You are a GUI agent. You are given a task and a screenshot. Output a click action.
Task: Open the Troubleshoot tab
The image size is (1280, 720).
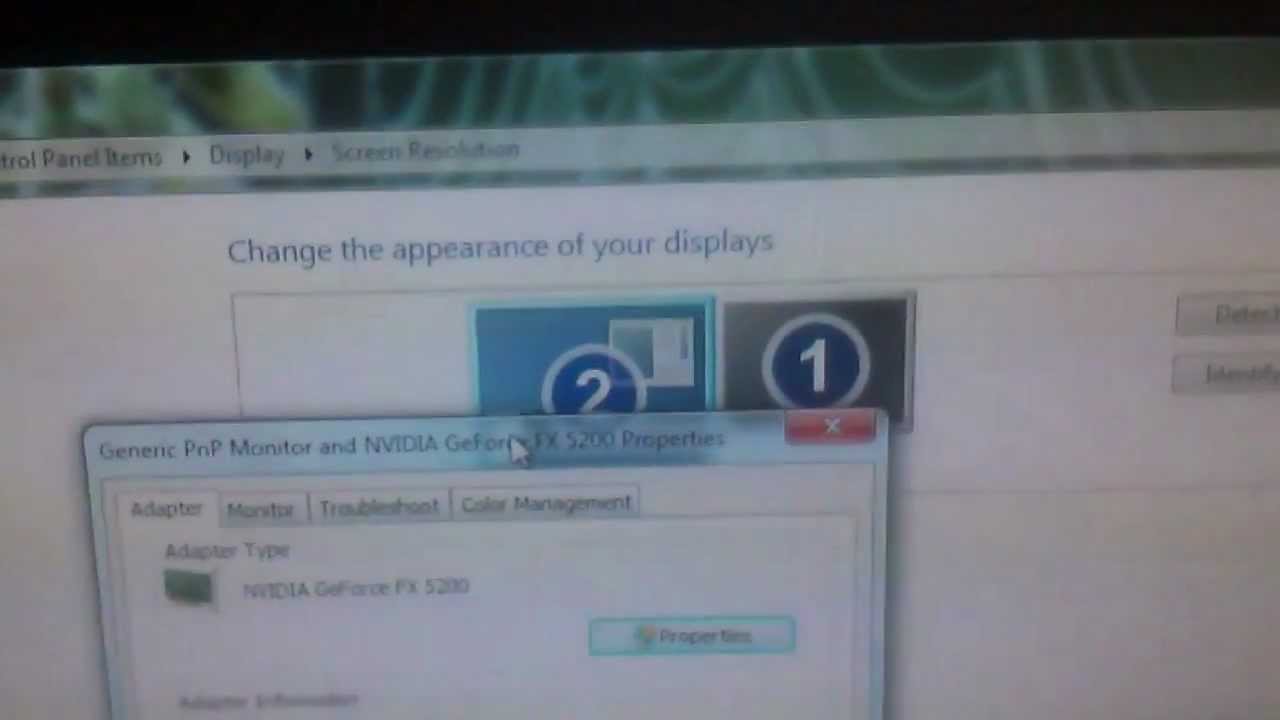click(x=379, y=507)
